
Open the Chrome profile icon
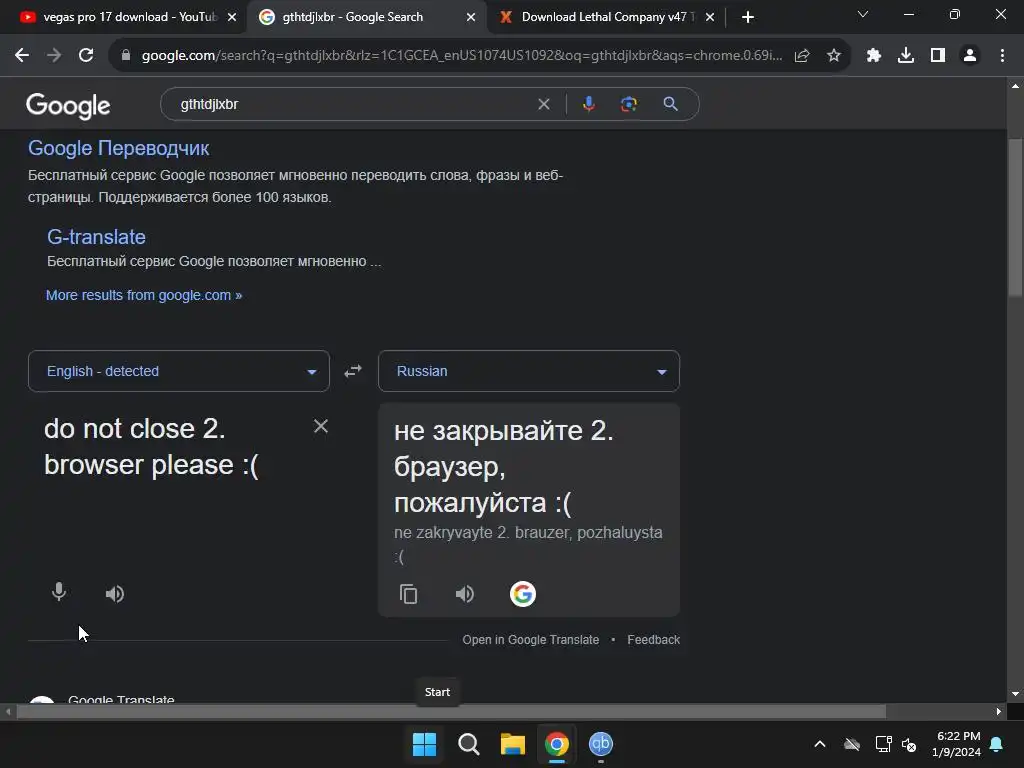point(970,56)
